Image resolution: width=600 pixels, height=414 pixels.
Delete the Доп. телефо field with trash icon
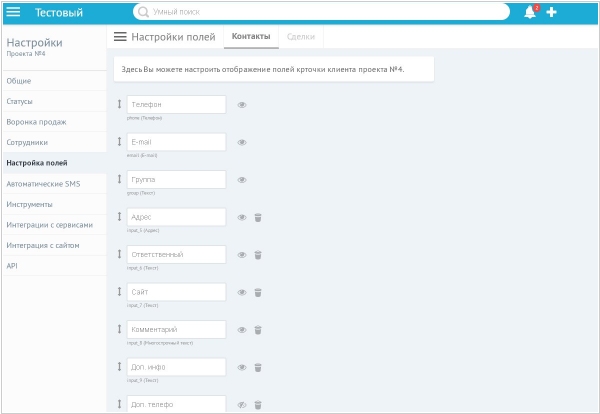coord(258,404)
